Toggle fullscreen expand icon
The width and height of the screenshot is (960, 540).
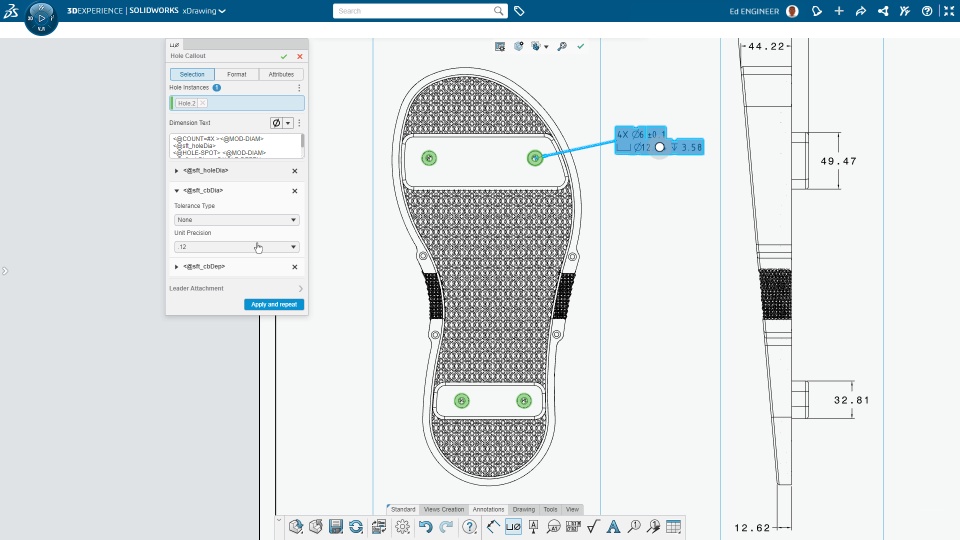949,11
